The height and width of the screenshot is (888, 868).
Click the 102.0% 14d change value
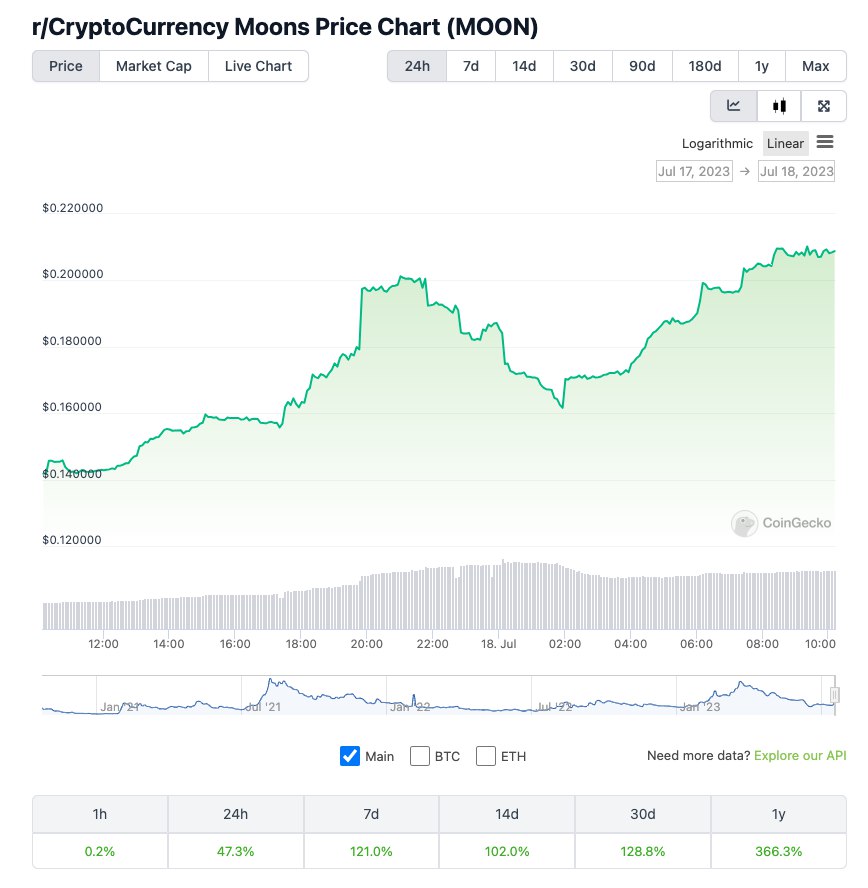pyautogui.click(x=507, y=851)
